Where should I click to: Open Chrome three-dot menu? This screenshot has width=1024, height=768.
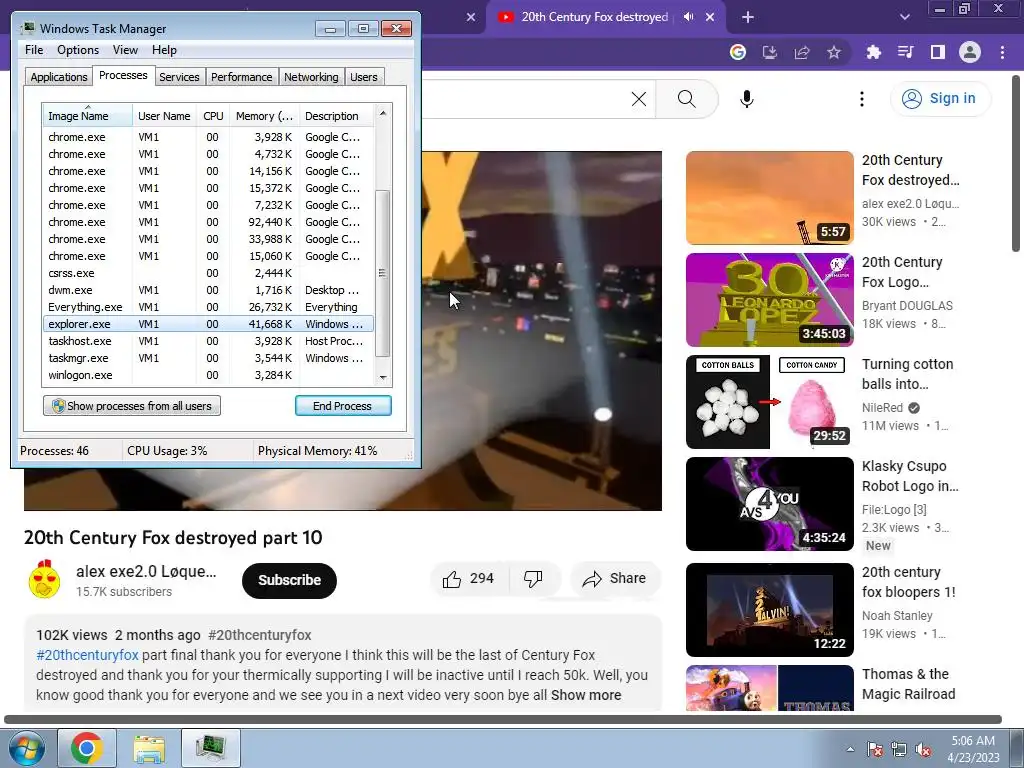[x=1002, y=52]
